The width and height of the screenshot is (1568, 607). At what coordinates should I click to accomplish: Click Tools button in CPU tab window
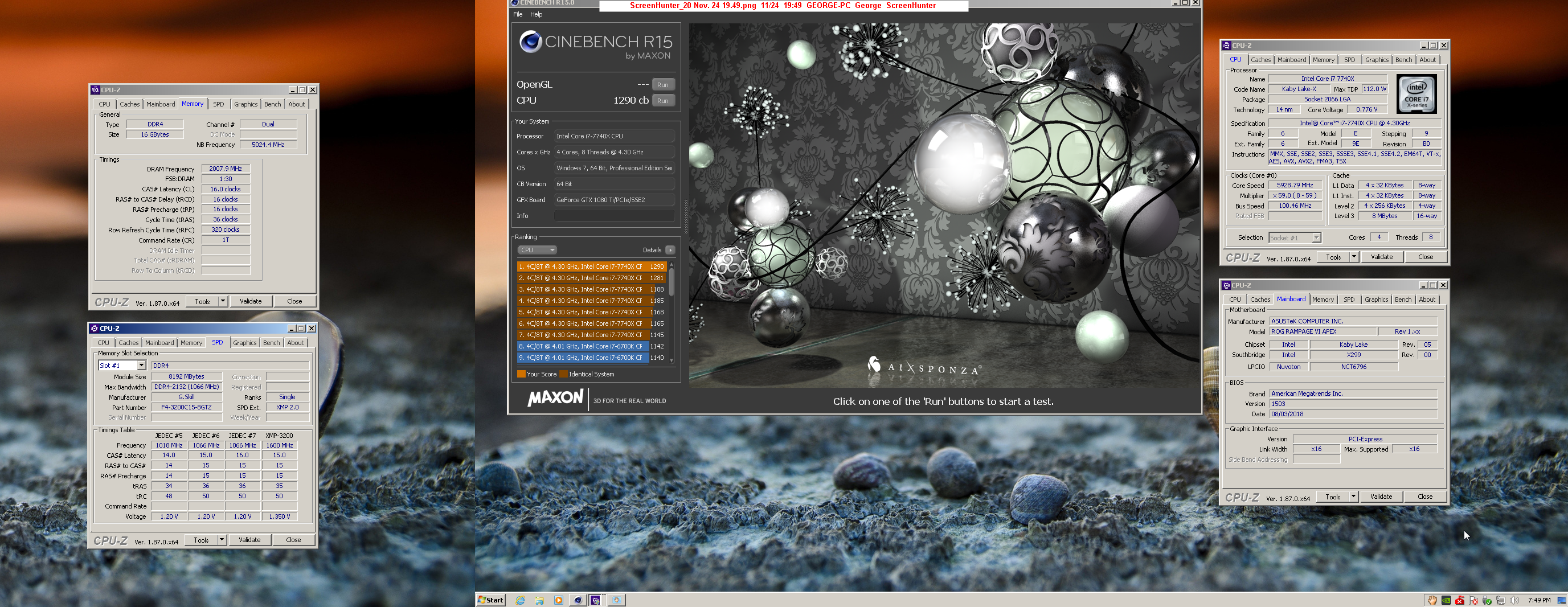[x=1333, y=257]
